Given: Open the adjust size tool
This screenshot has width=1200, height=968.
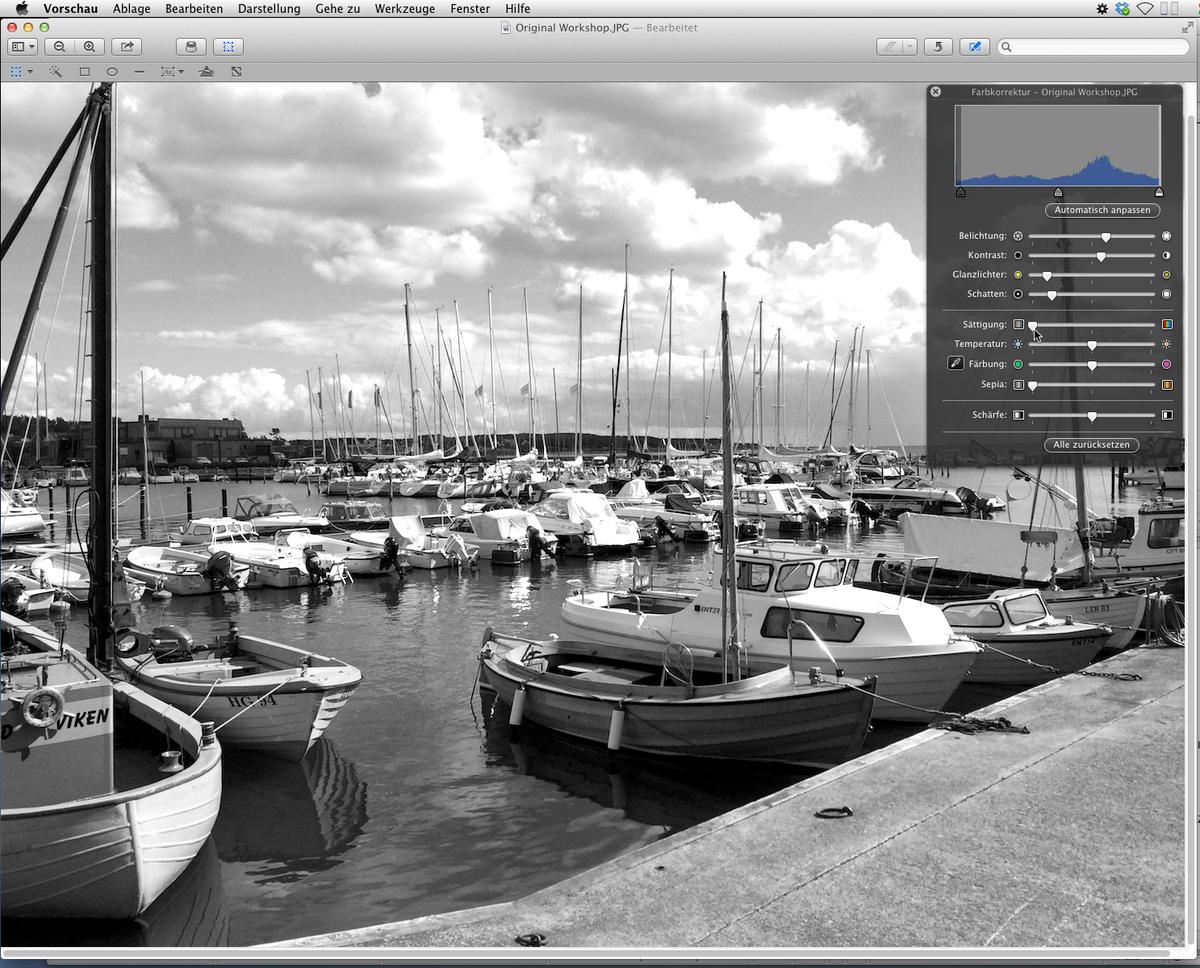Looking at the screenshot, I should tap(236, 72).
